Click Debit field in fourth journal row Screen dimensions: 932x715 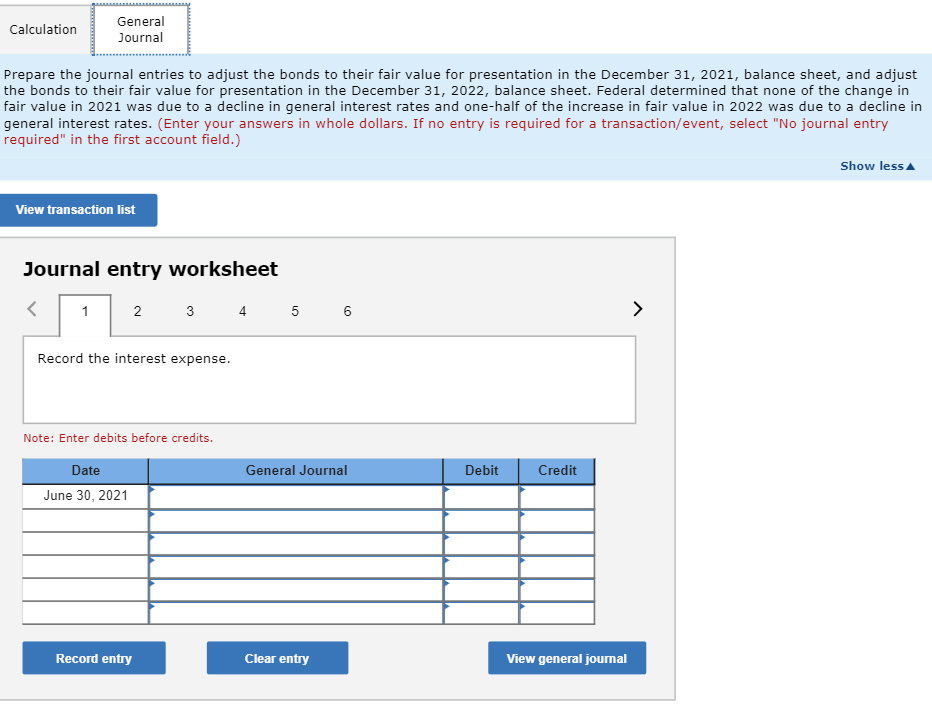pos(481,567)
